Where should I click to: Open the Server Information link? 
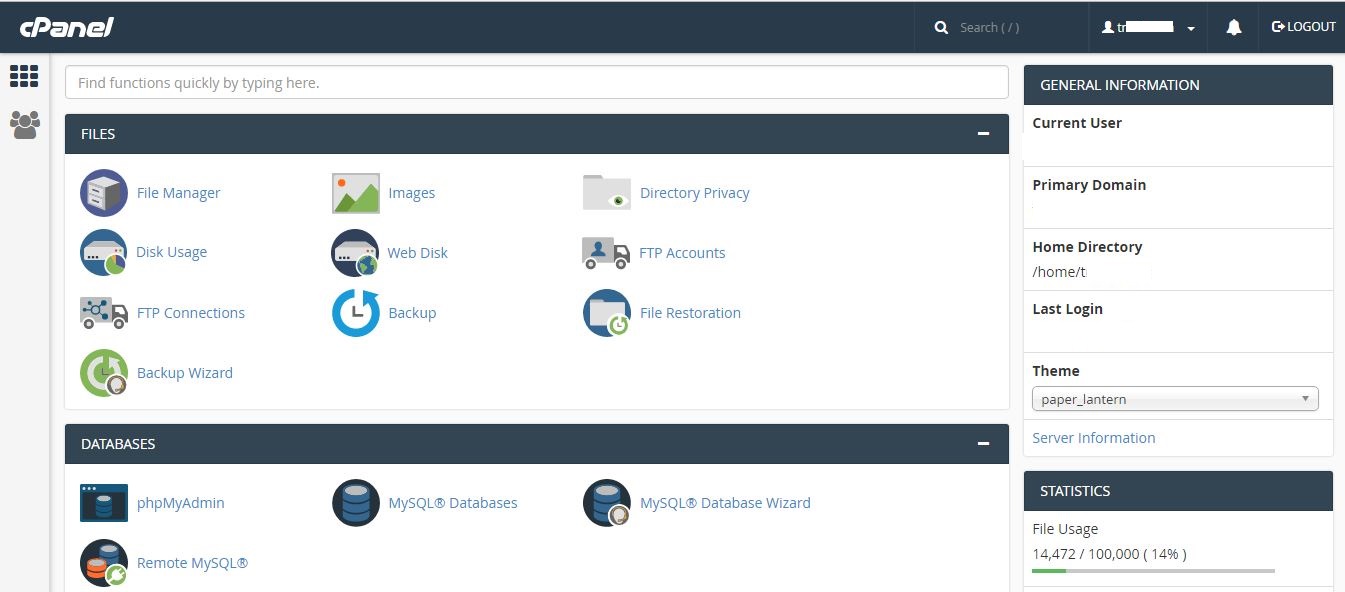point(1093,438)
